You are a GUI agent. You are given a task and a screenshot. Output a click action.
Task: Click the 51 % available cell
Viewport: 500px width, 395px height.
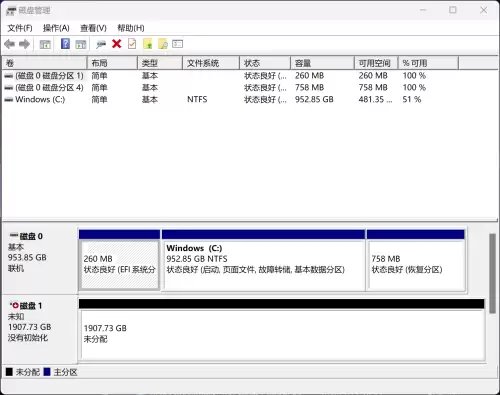(x=412, y=100)
